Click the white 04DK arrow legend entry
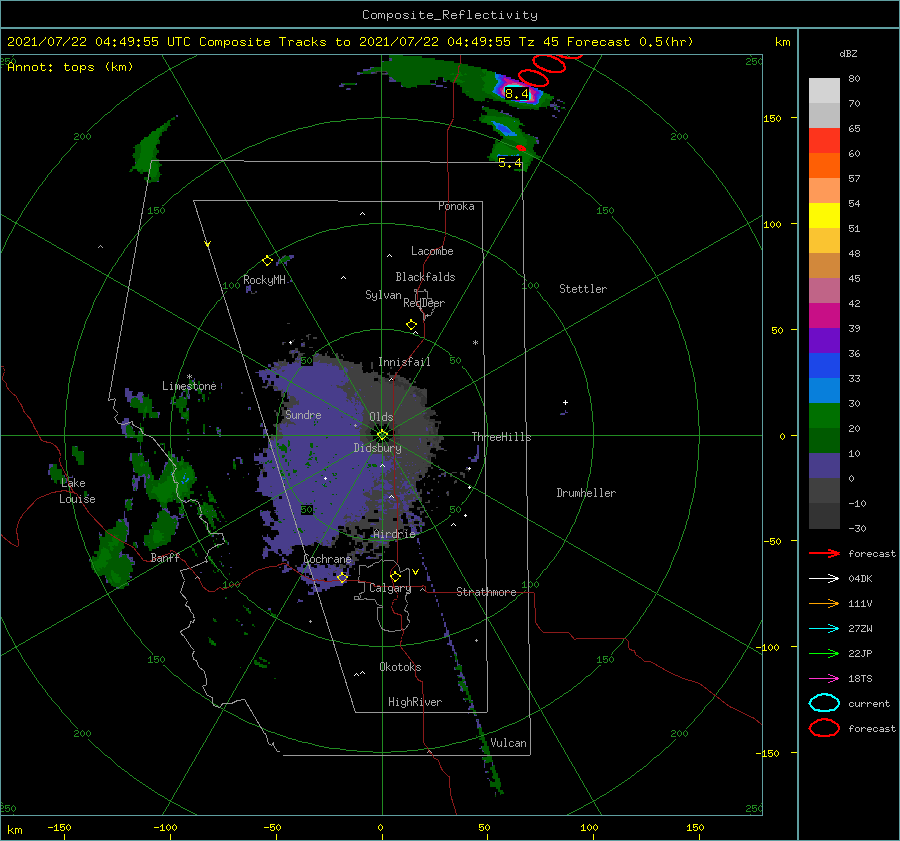Viewport: 900px width, 841px height. [841, 579]
